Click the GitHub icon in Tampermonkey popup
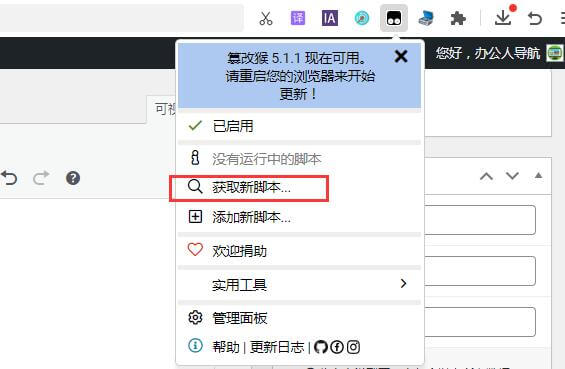565x369 pixels. (320, 347)
